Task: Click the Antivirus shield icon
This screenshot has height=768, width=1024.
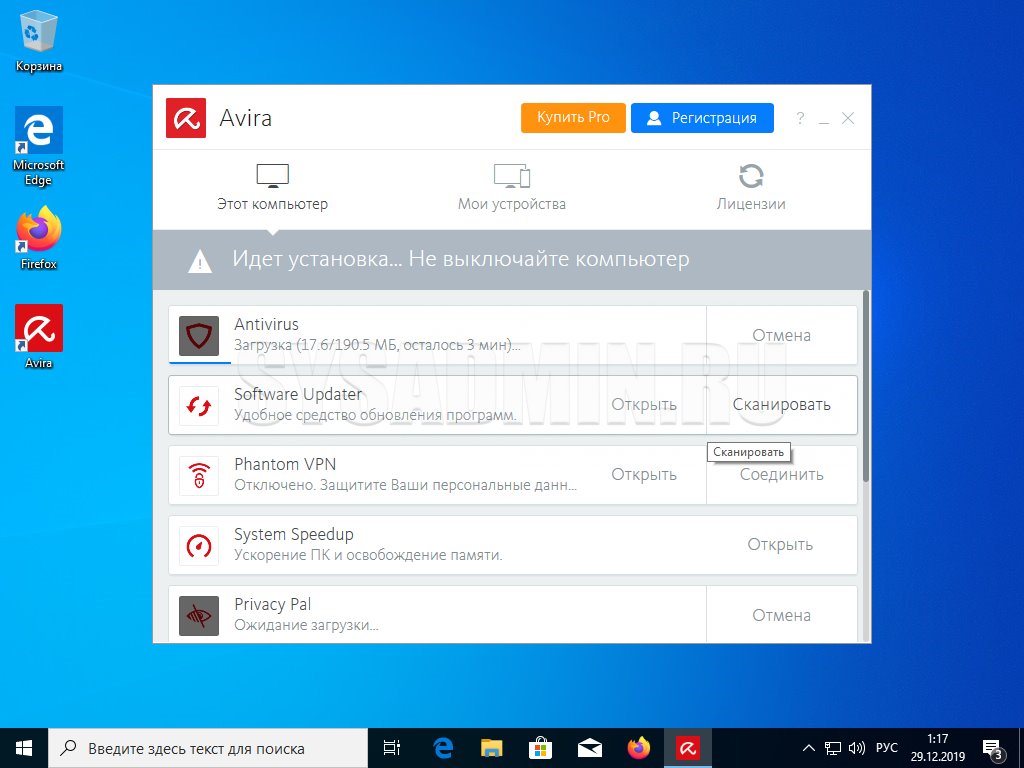Action: tap(198, 336)
